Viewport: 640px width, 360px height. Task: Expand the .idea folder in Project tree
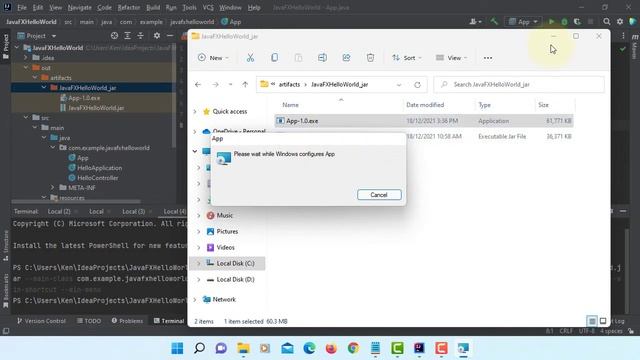(26, 58)
